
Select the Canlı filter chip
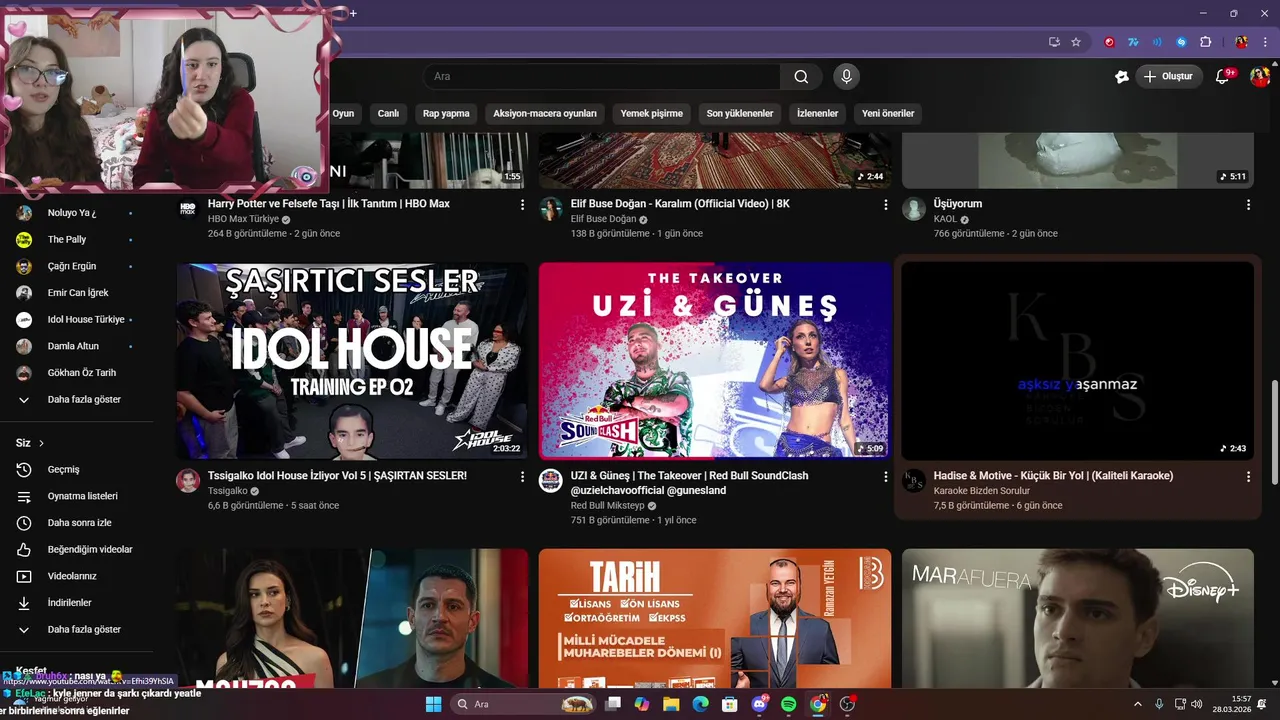pos(388,113)
